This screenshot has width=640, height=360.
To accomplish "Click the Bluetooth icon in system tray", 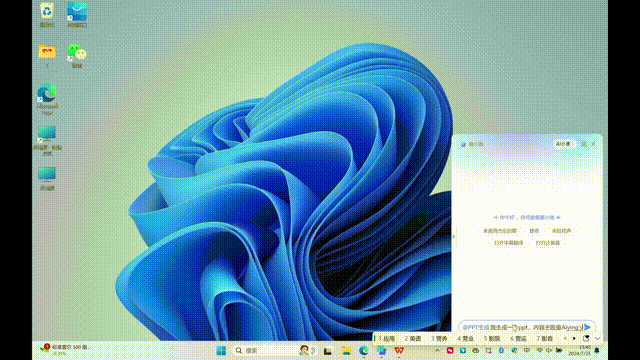I will (x=501, y=351).
